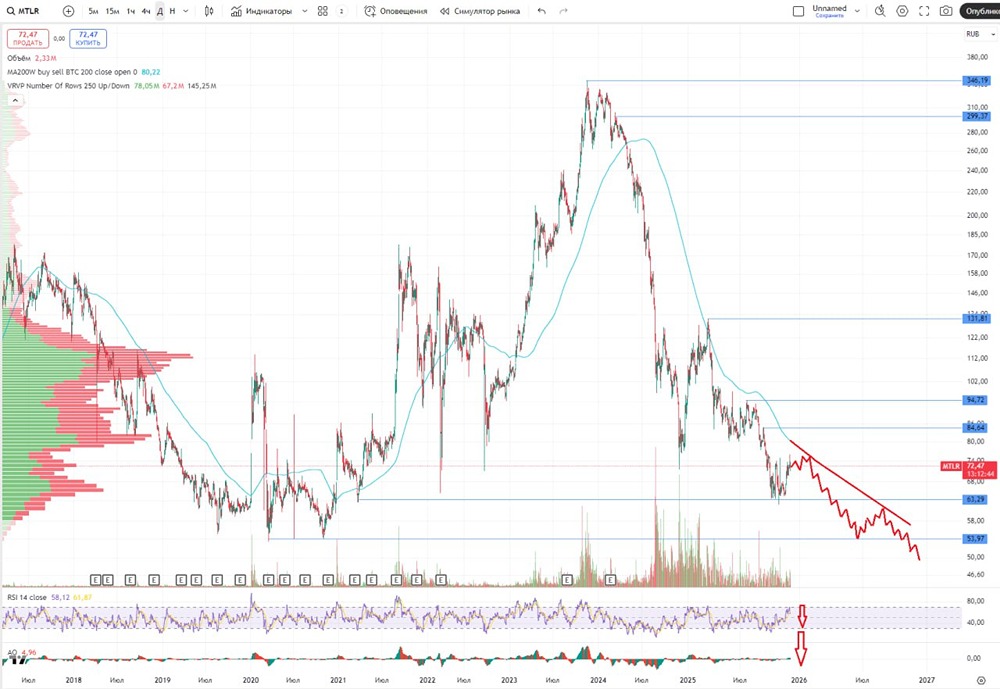
Task: Click the 94,72 price level label
Action: click(x=976, y=400)
